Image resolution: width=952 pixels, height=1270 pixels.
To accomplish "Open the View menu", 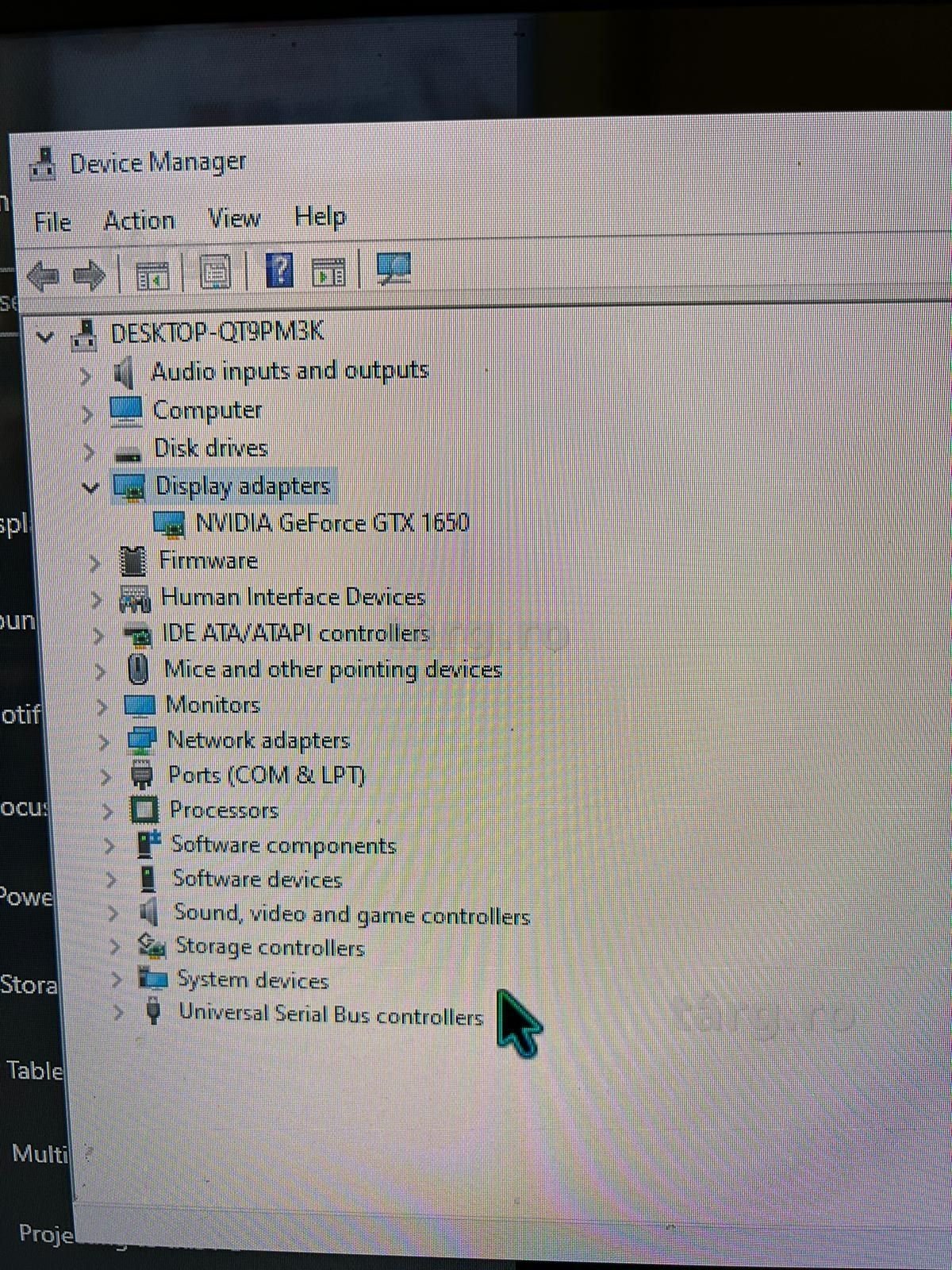I will point(234,217).
